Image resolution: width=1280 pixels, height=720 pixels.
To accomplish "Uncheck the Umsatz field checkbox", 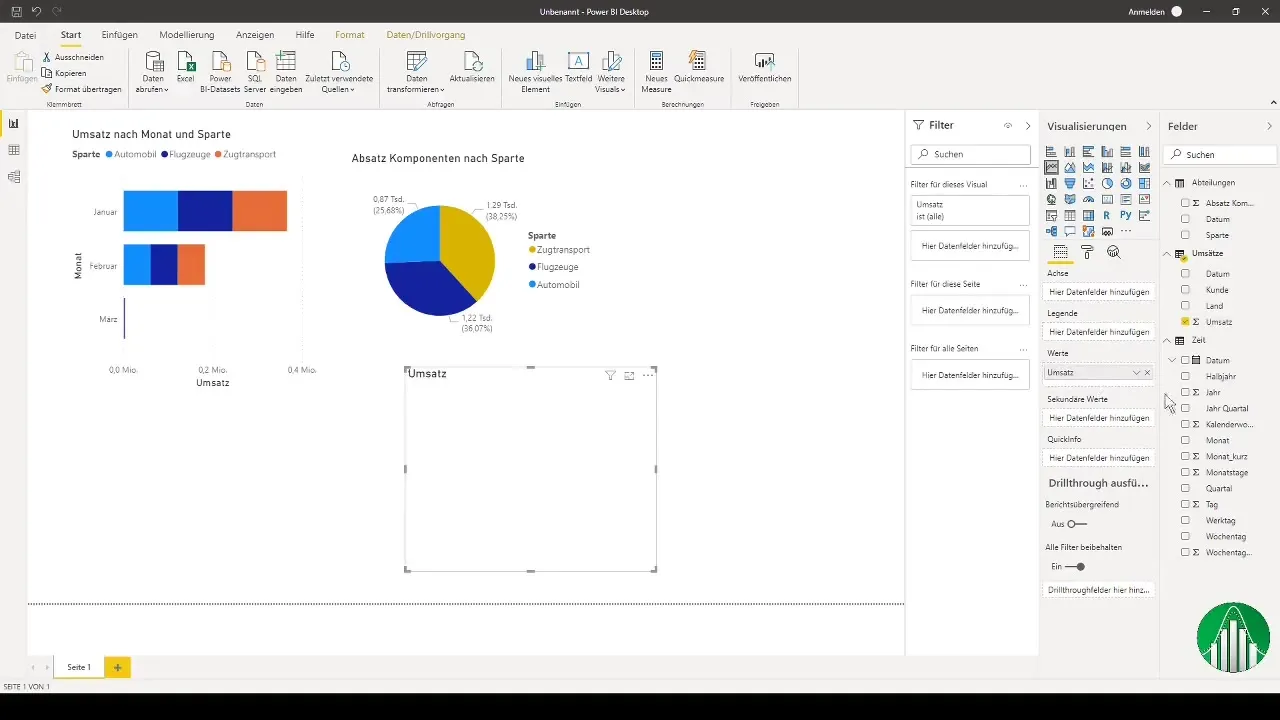I will coord(1185,322).
